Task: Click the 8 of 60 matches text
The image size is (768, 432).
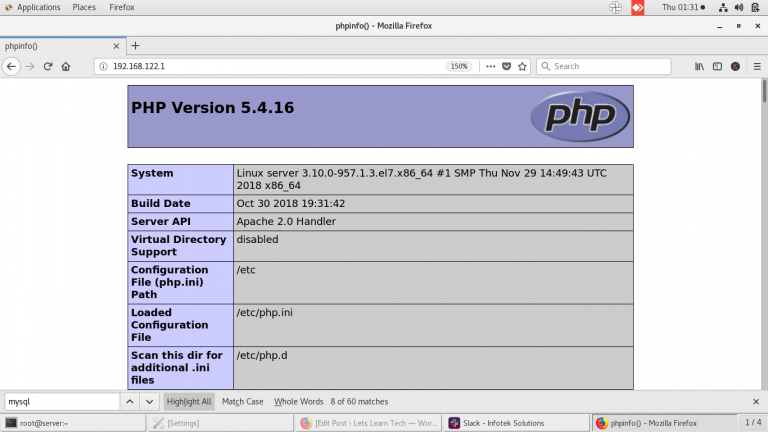Action: 359,402
